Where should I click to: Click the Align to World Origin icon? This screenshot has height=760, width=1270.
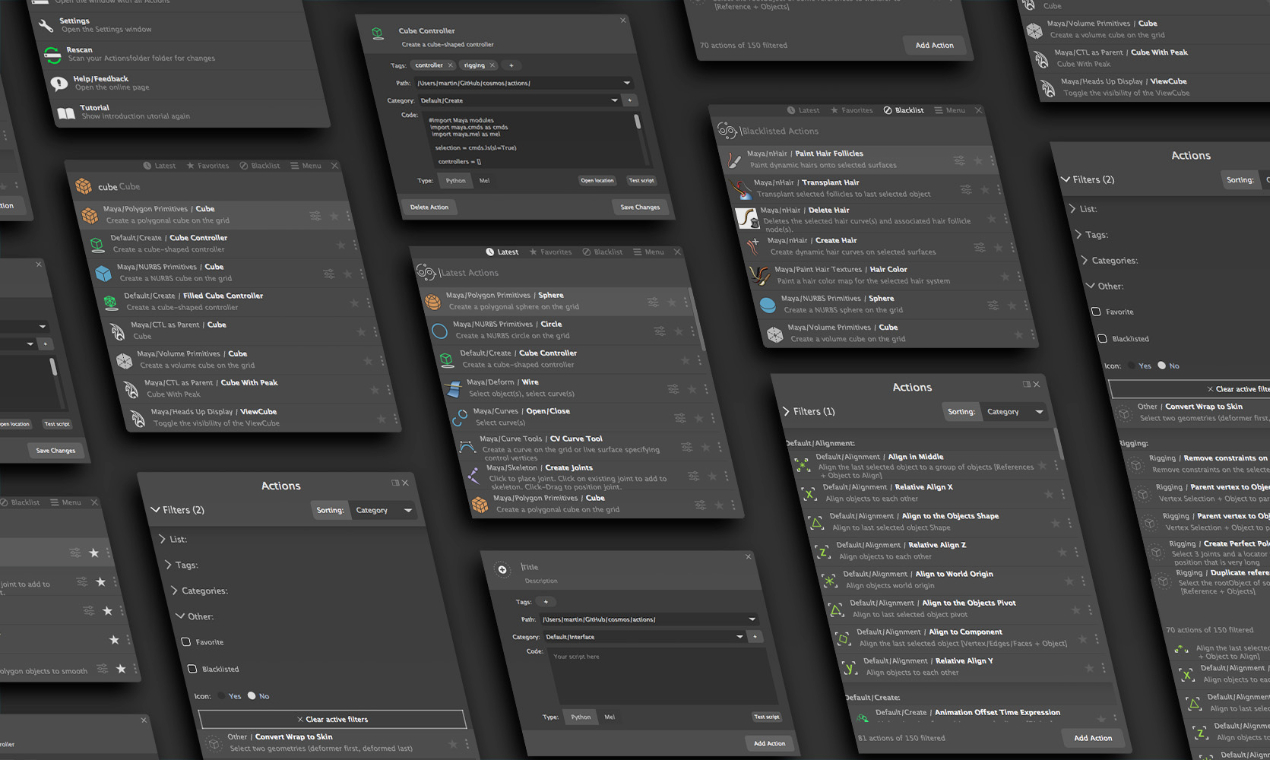tap(830, 580)
